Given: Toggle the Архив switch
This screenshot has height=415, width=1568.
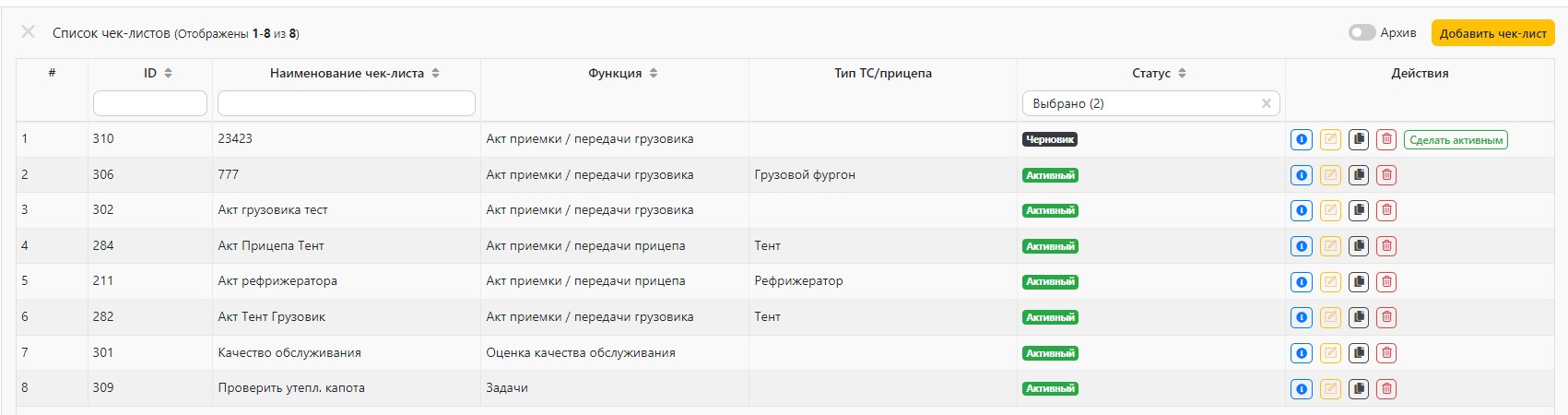Looking at the screenshot, I should (1361, 32).
